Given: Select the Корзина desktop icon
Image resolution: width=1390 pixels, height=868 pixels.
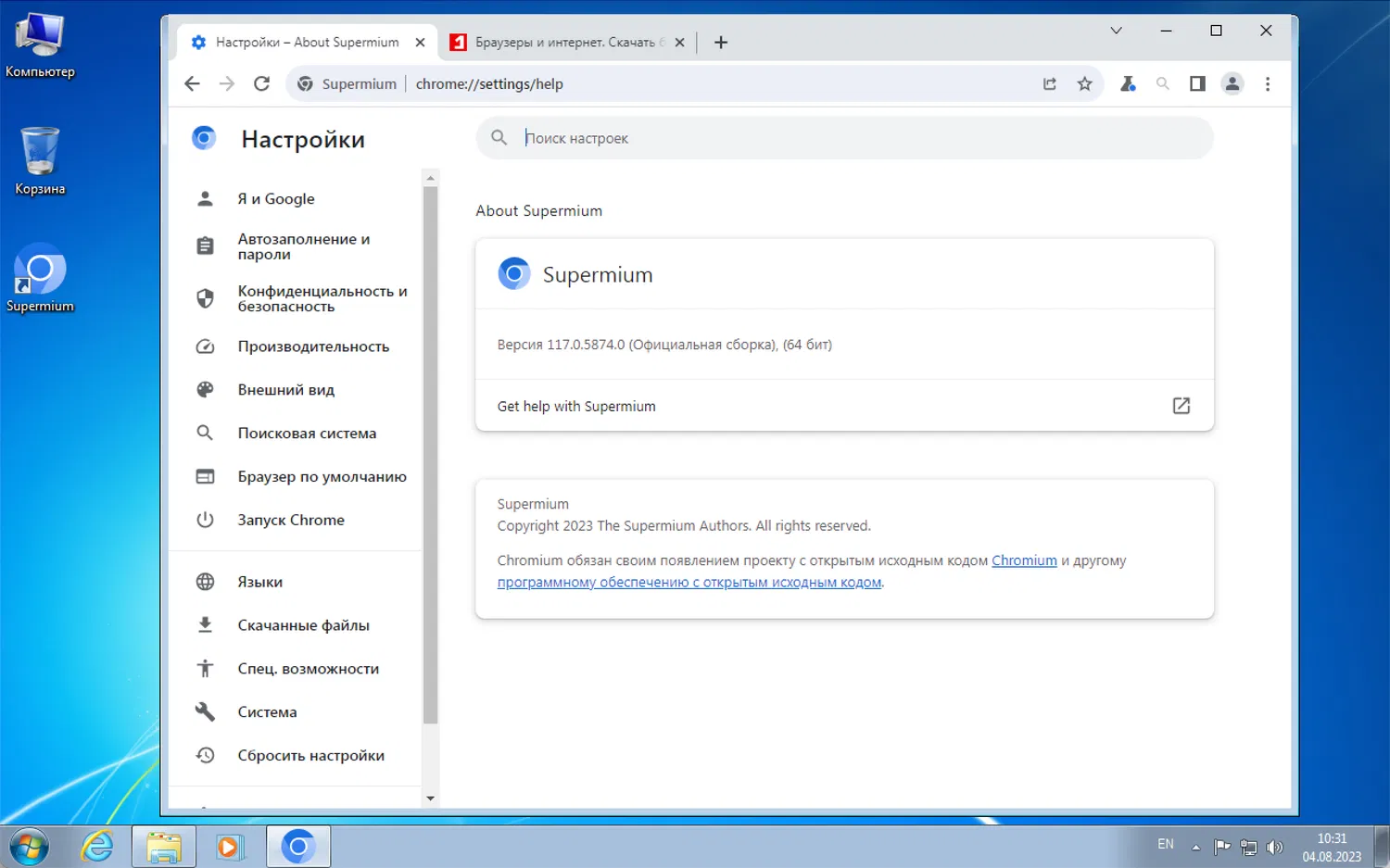Looking at the screenshot, I should (x=40, y=161).
